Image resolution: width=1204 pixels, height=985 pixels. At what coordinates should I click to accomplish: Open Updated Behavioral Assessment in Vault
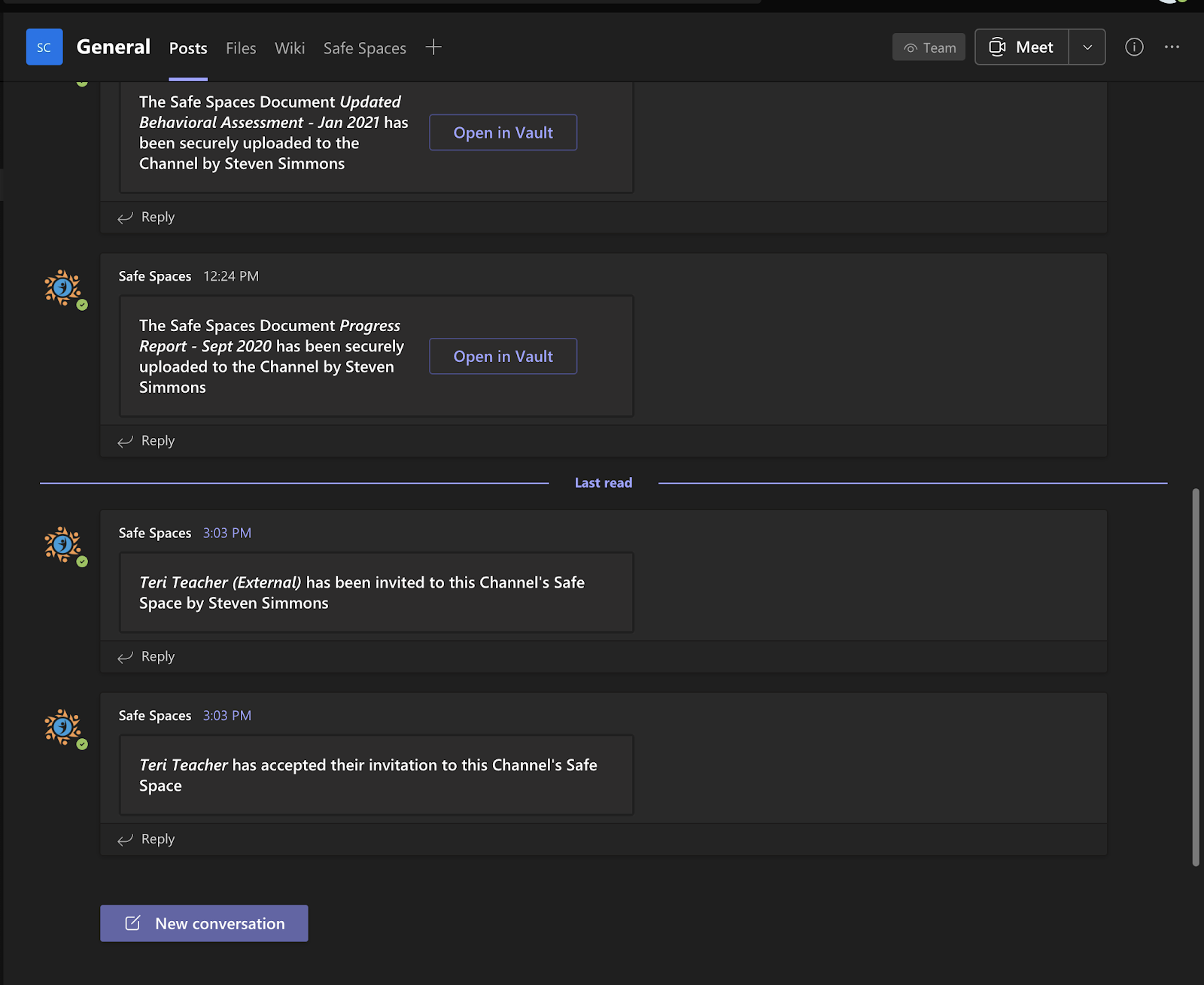point(503,132)
